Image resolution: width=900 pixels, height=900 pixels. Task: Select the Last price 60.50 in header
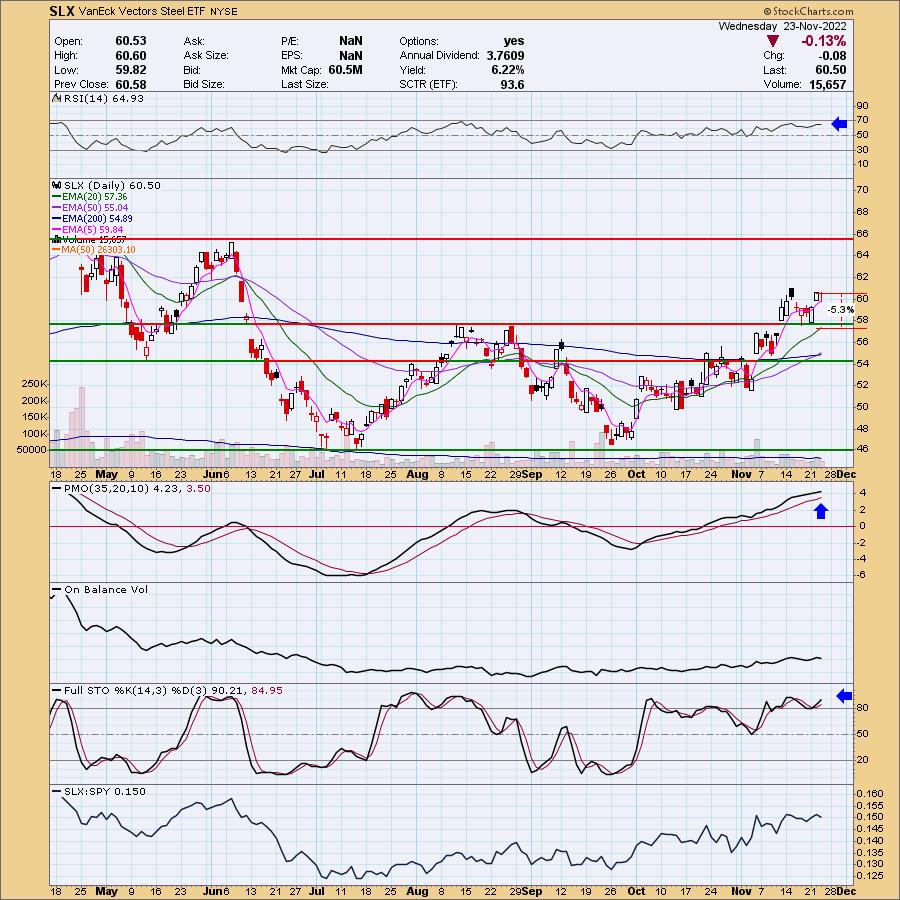830,70
